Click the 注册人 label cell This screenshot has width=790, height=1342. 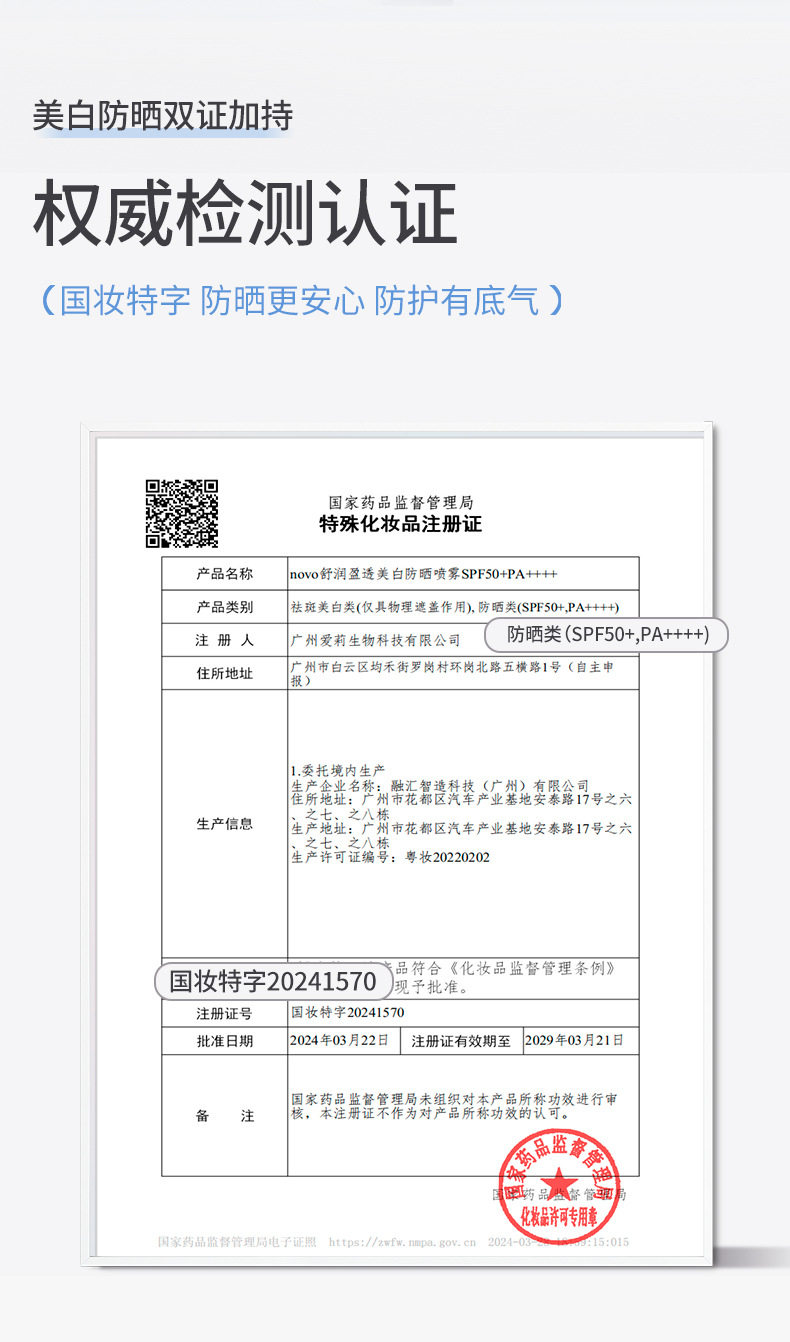pyautogui.click(x=225, y=640)
